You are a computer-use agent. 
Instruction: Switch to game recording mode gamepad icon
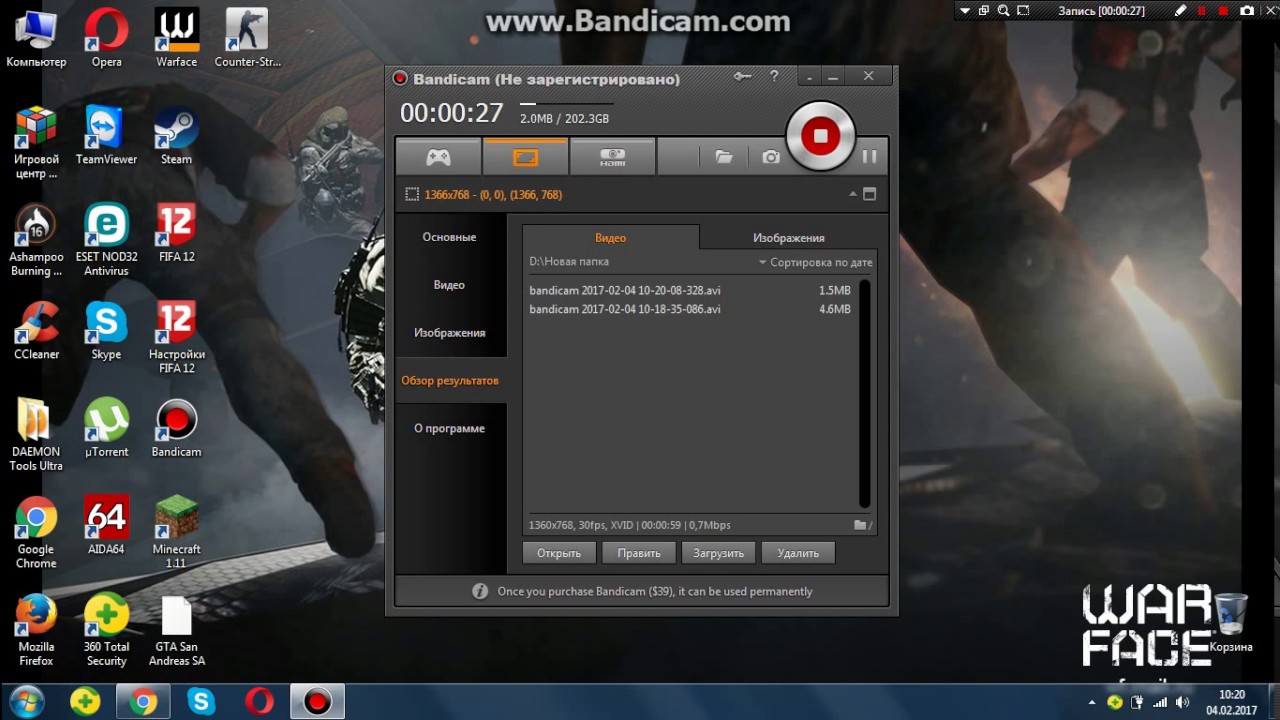click(438, 157)
